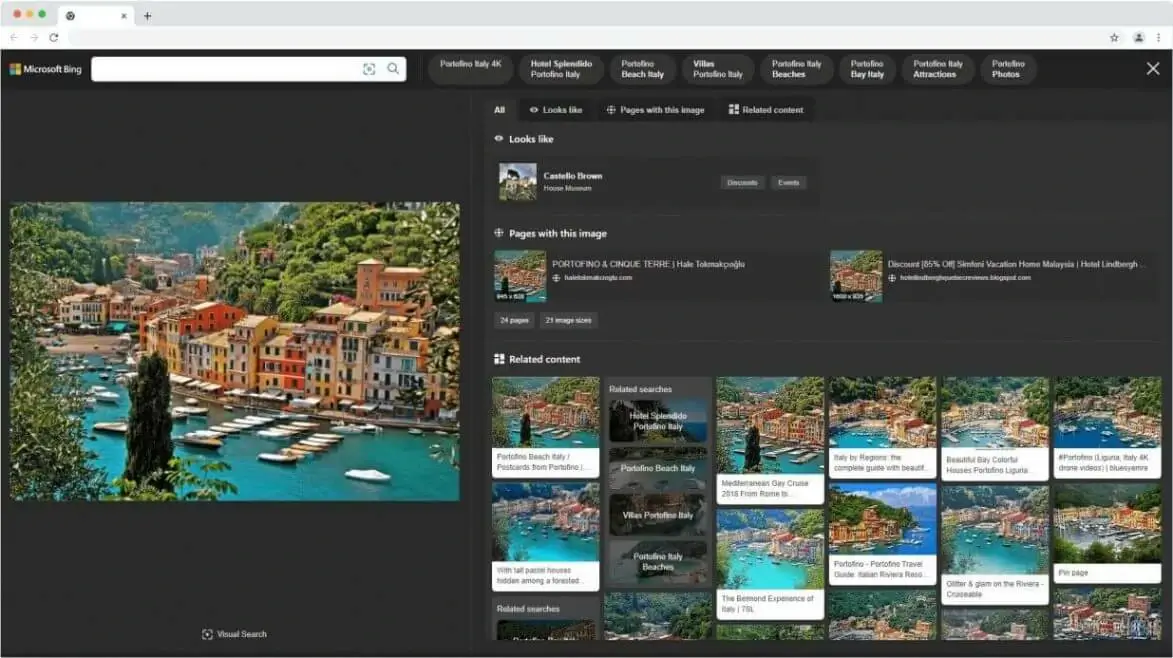Click Portofino Beach Italy under Related searches
The width and height of the screenshot is (1173, 658).
(x=657, y=467)
